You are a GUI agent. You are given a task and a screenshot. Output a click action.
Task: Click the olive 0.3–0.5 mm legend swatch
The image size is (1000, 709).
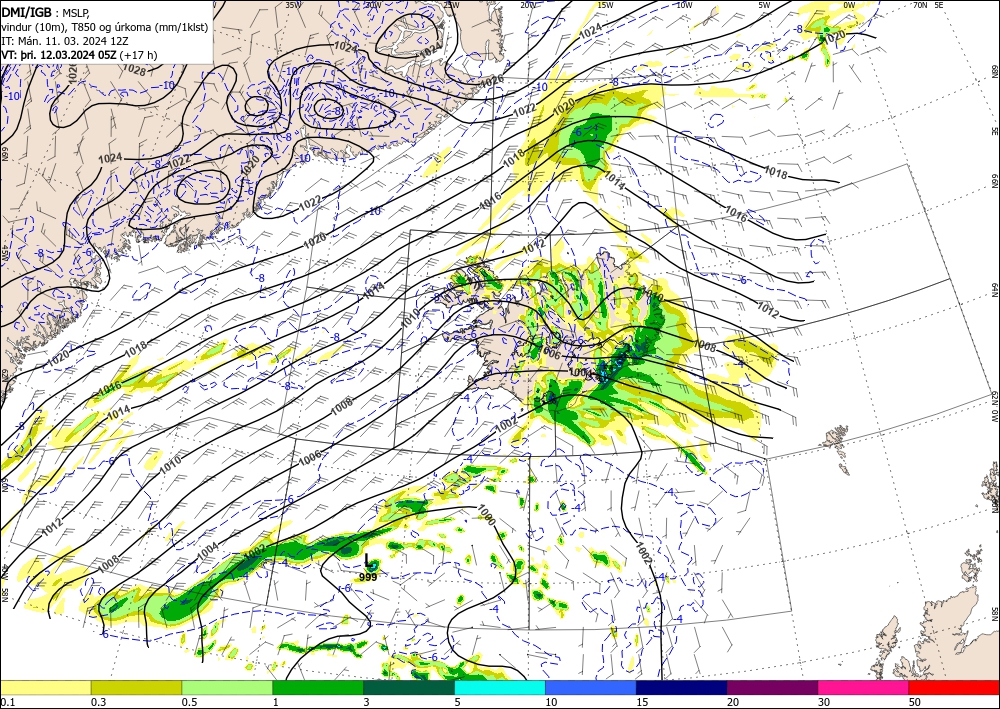click(136, 687)
